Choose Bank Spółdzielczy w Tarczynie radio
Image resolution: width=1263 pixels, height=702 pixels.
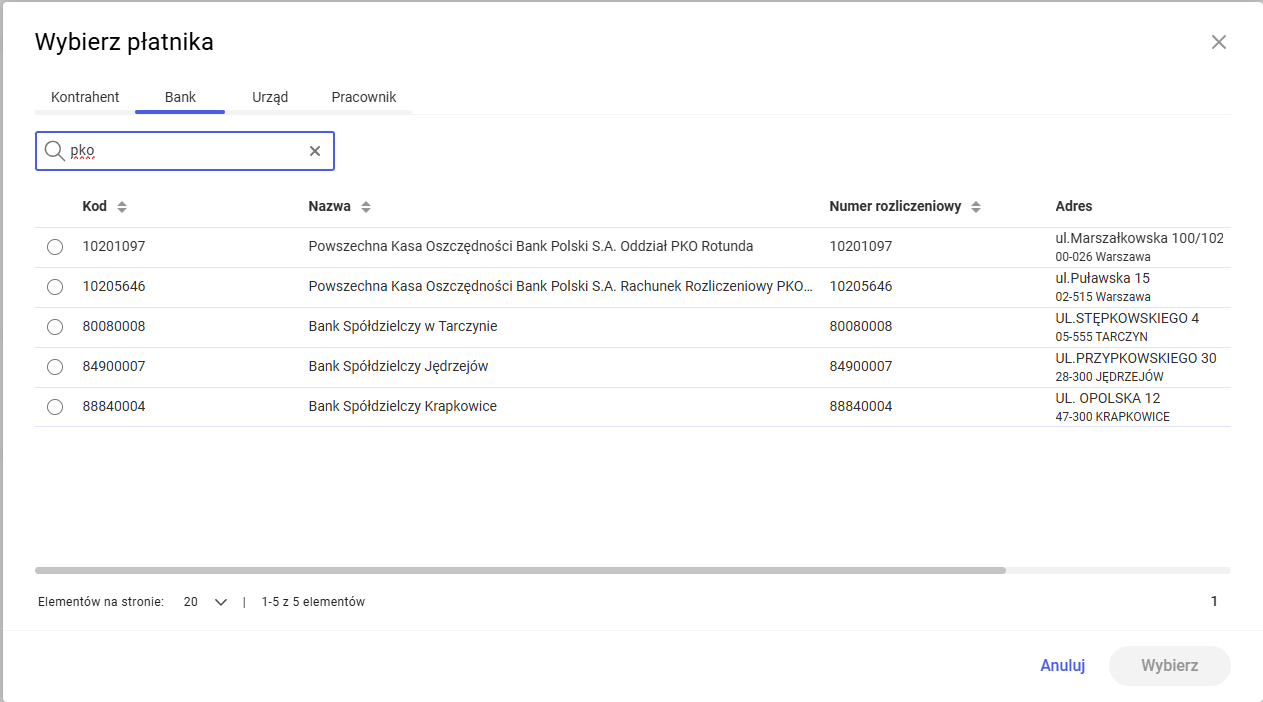click(55, 327)
